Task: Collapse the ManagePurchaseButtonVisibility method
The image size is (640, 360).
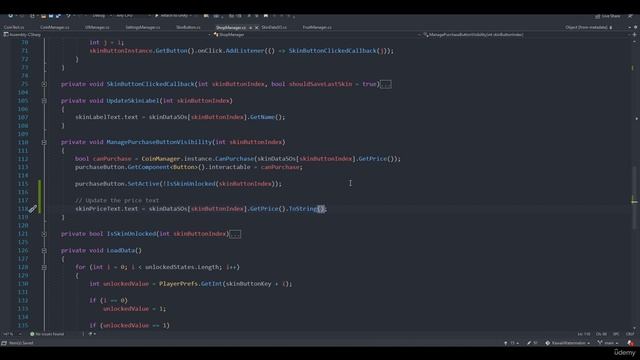Action: [x=44, y=142]
